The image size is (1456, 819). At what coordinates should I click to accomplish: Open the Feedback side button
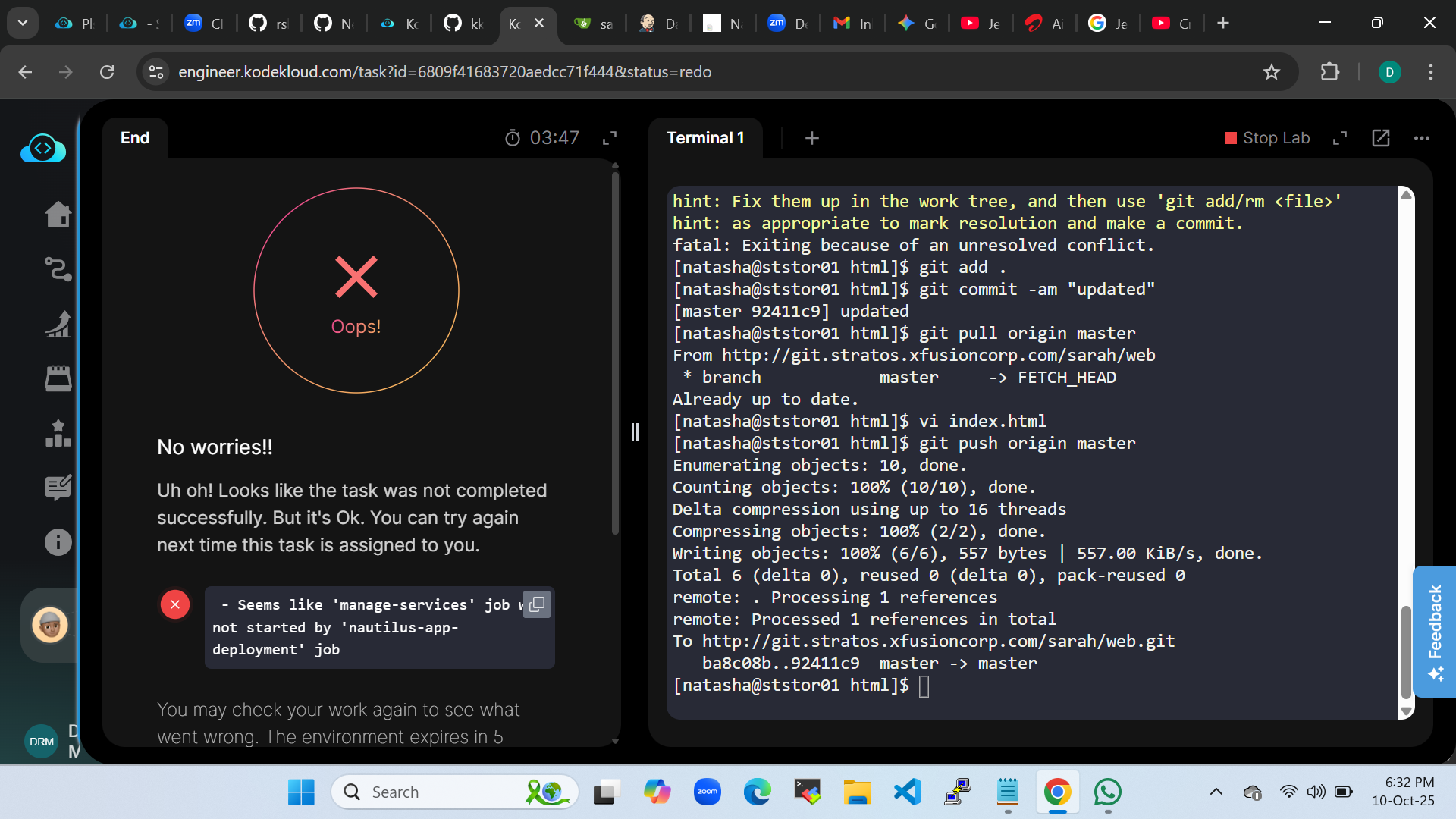coord(1434,631)
